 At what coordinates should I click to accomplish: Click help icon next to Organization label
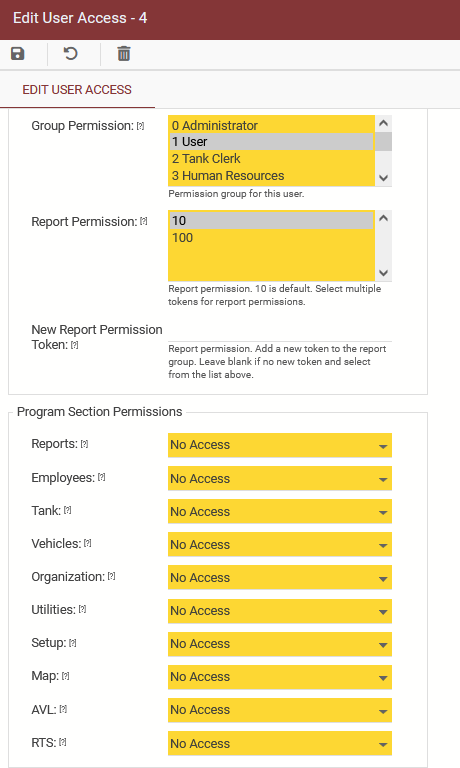coord(111,576)
